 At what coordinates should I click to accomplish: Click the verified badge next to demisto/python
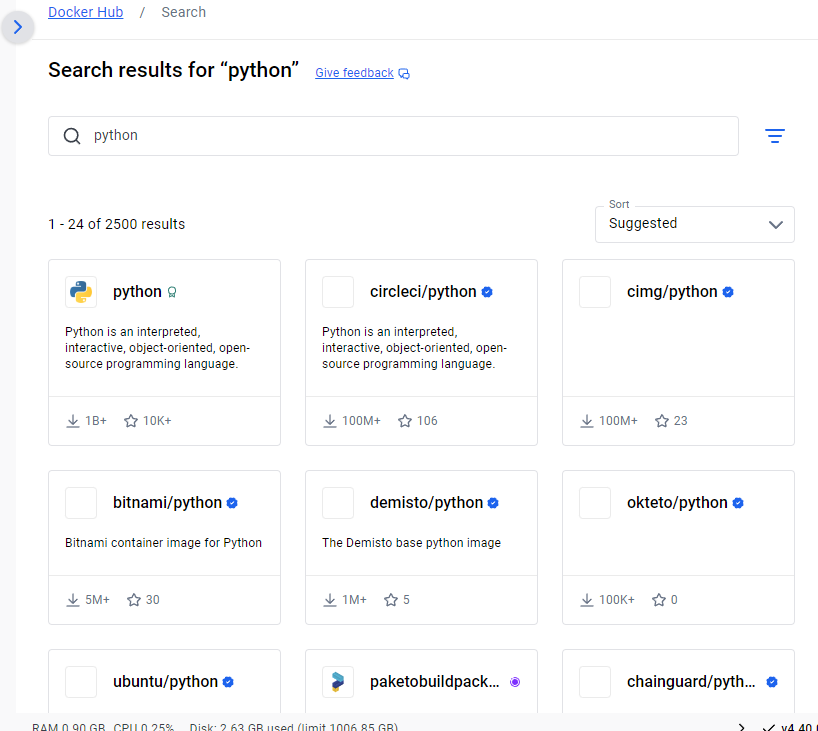(493, 503)
